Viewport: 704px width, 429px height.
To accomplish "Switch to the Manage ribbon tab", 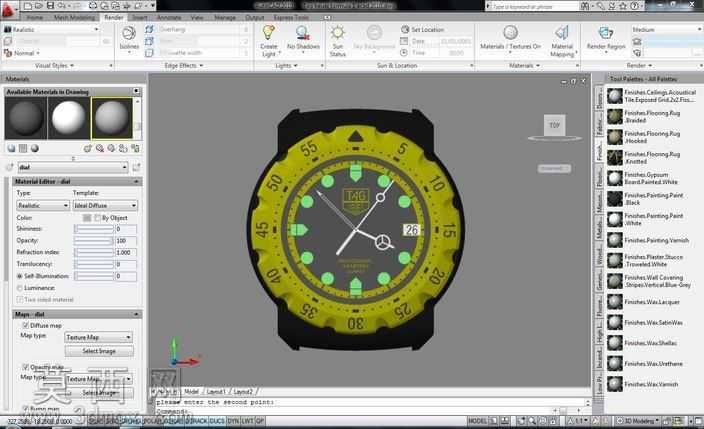I will (225, 18).
